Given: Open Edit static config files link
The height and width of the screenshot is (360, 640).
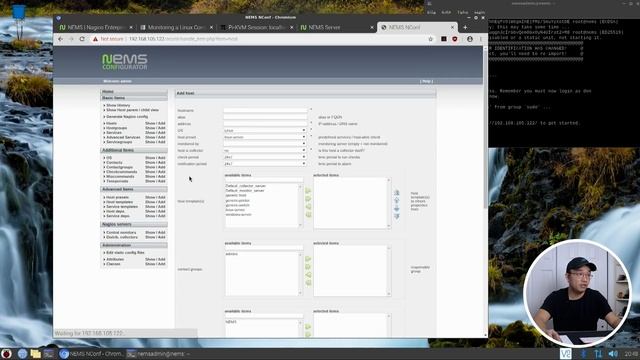Looking at the screenshot, I should 125,253.
